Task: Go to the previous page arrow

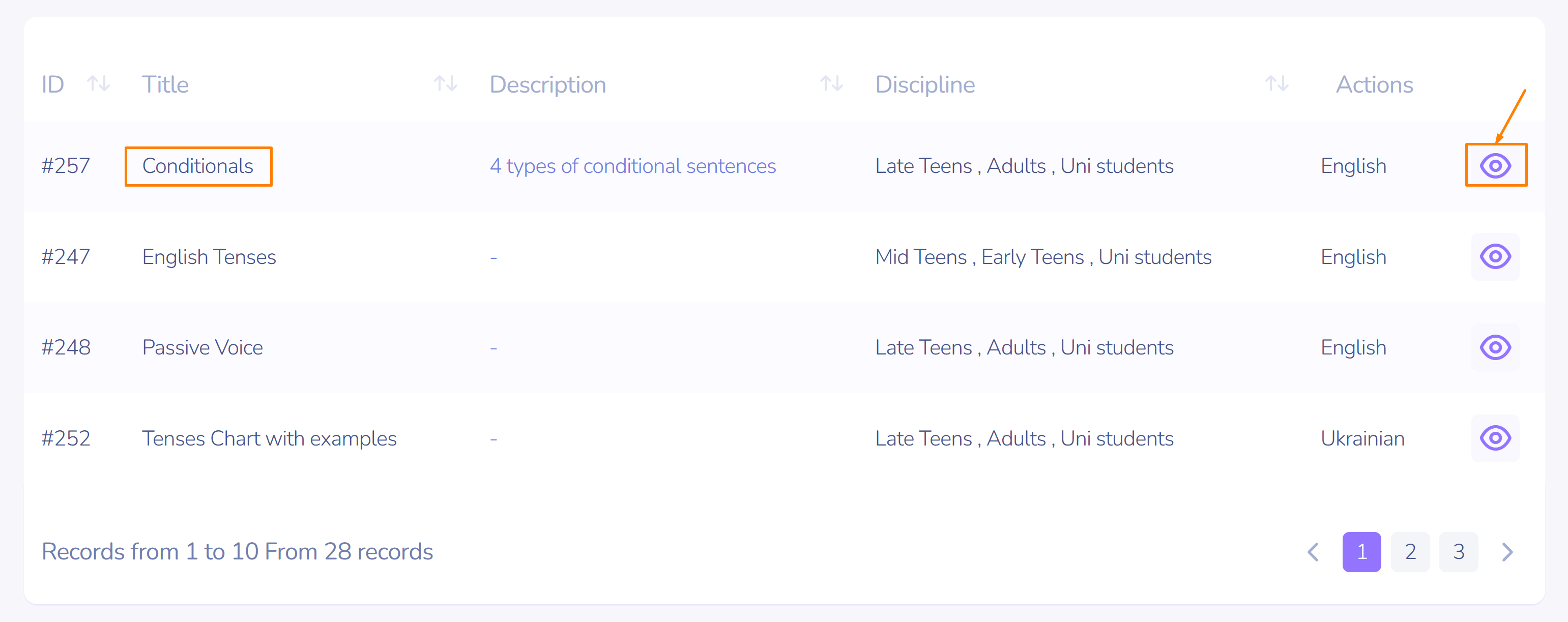Action: [1314, 552]
